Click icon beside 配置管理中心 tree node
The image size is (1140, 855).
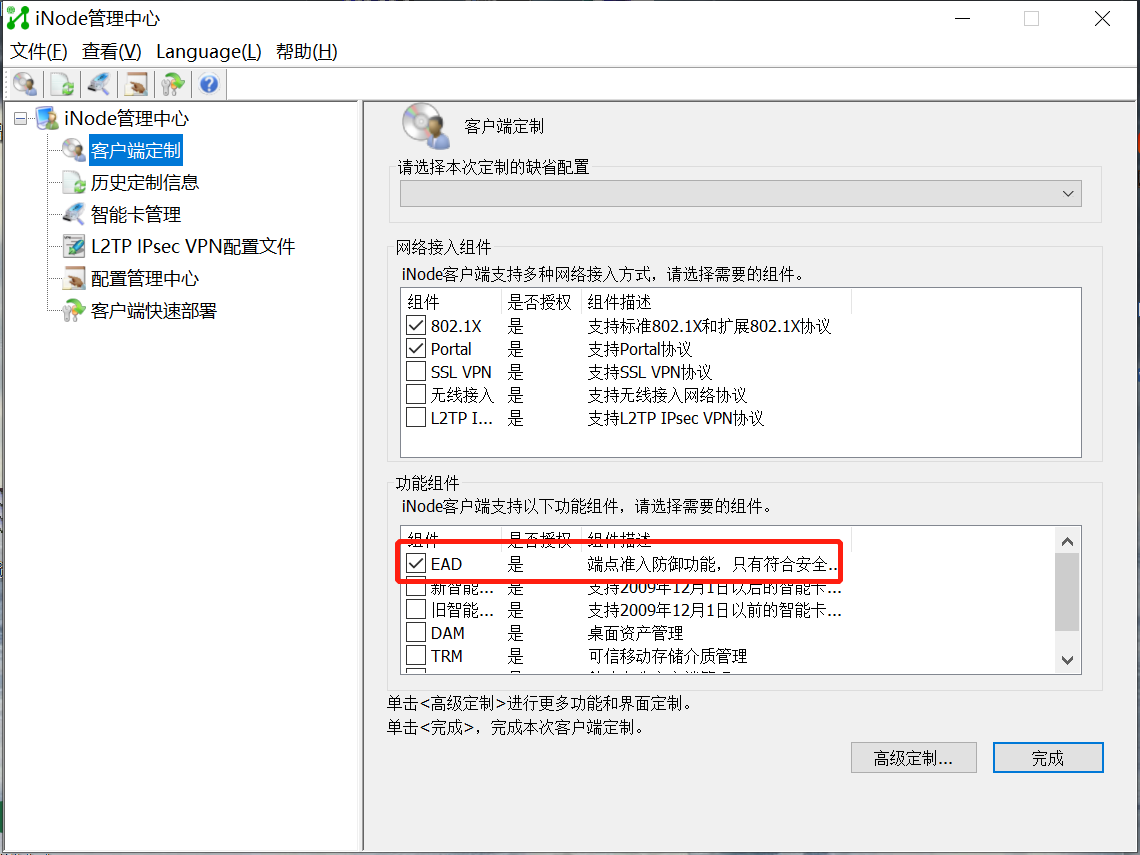click(x=73, y=278)
